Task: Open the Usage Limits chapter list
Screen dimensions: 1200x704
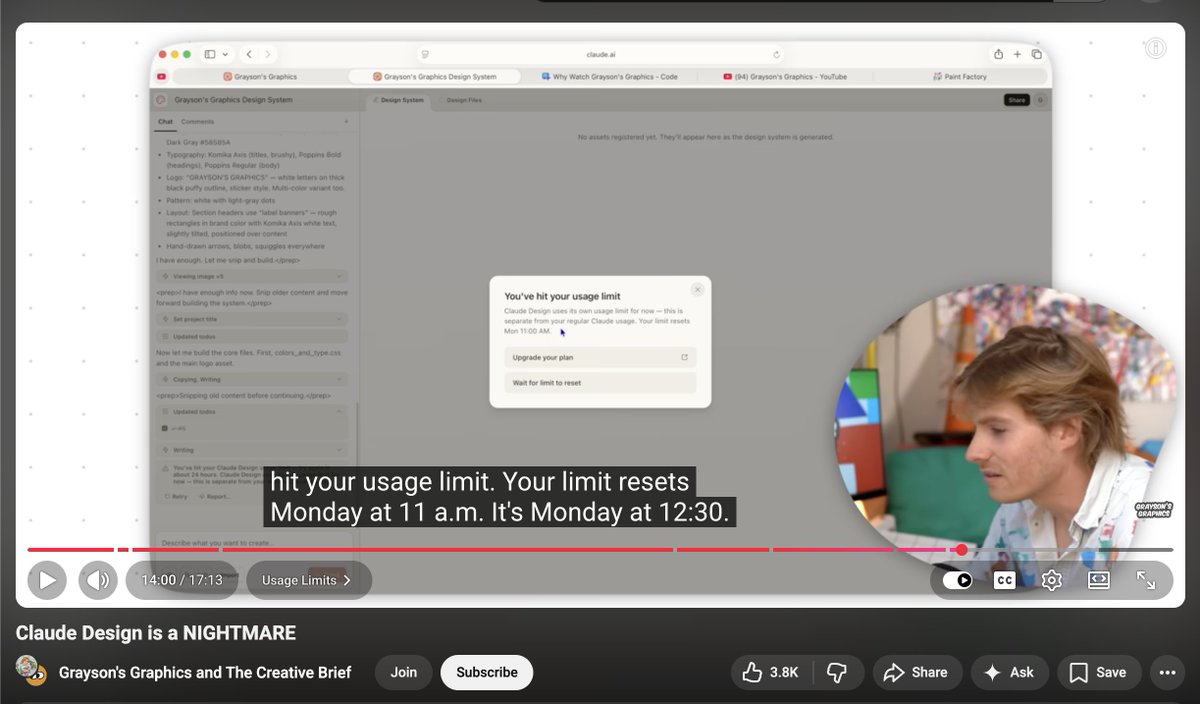Action: tap(308, 580)
